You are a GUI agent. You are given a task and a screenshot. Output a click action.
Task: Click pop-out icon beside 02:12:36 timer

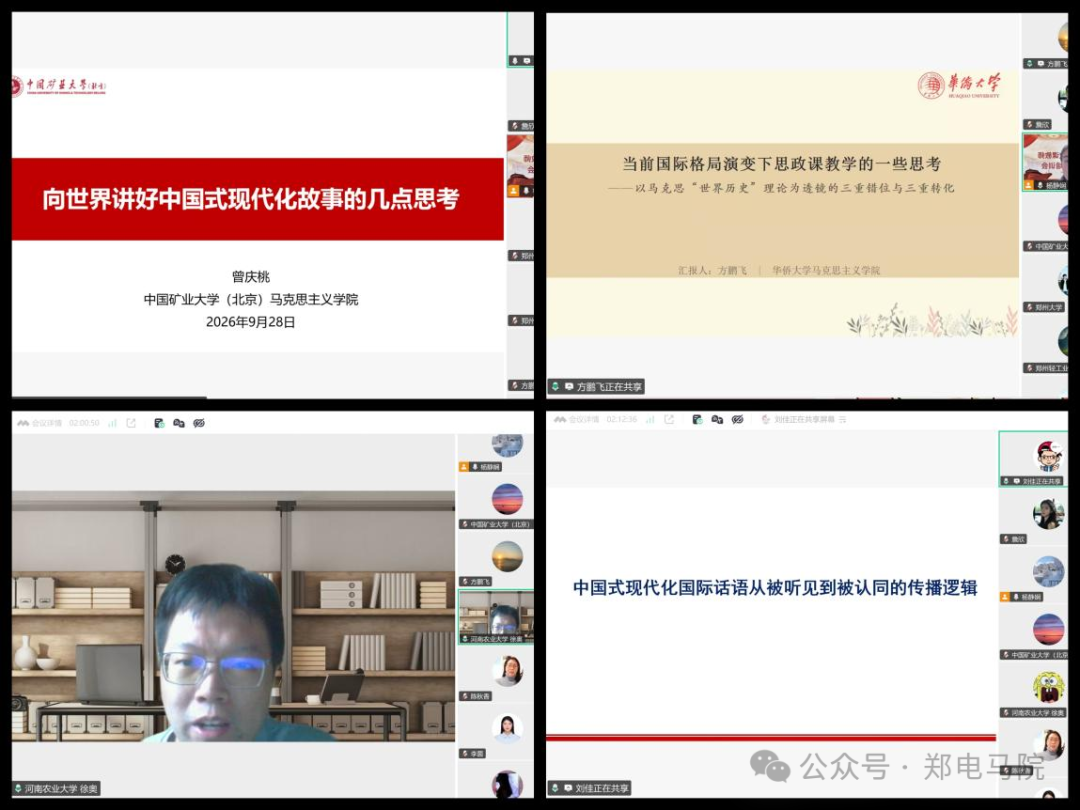669,419
